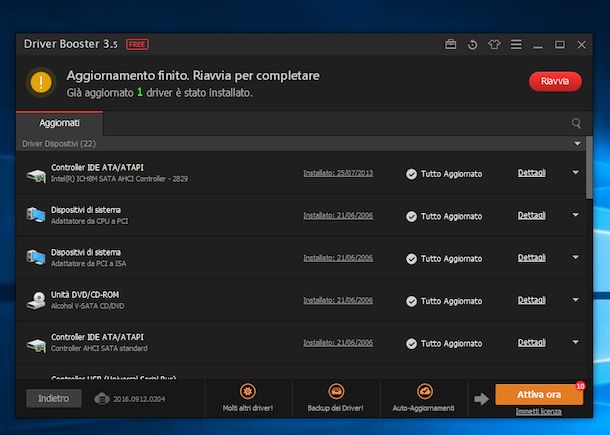Click the notification badge showing 10
610x435 pixels.
pos(580,386)
